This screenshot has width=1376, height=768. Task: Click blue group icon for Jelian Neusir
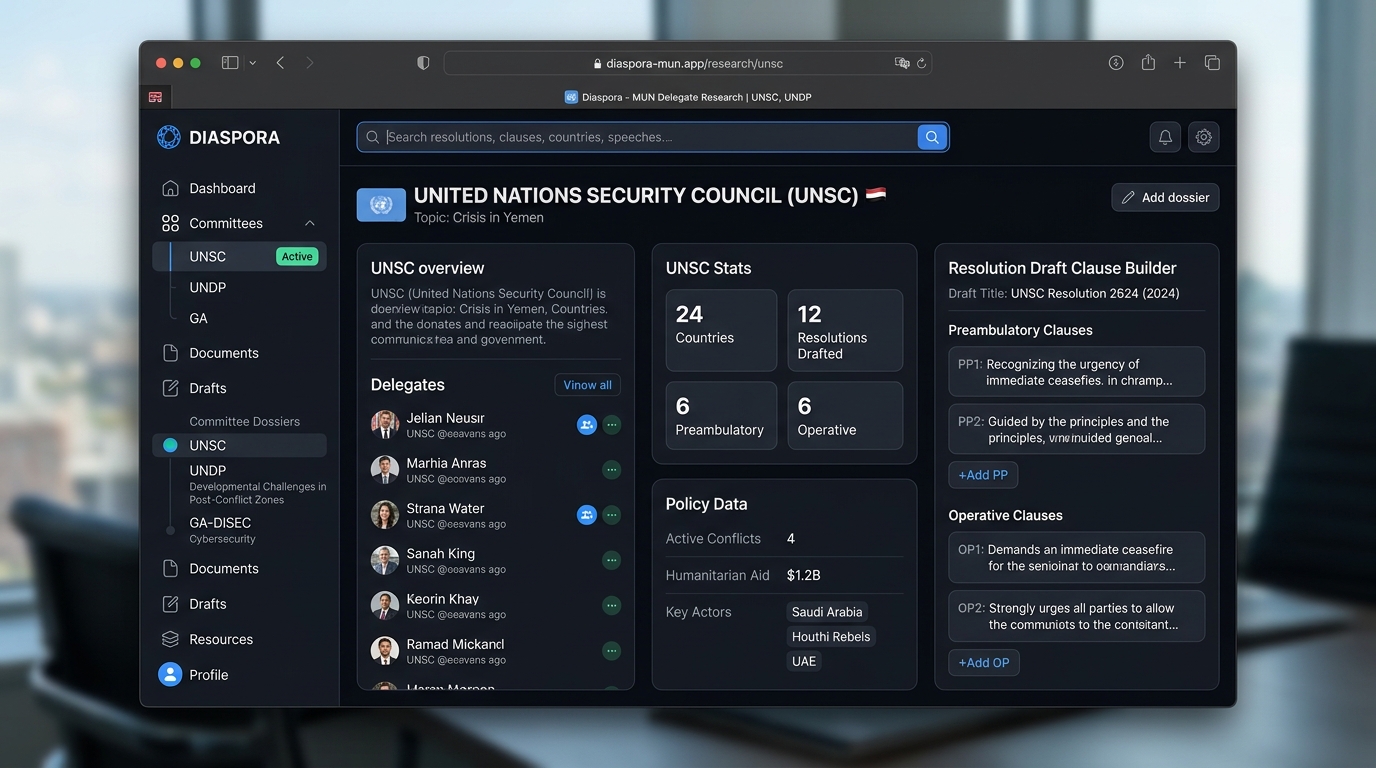pos(587,425)
